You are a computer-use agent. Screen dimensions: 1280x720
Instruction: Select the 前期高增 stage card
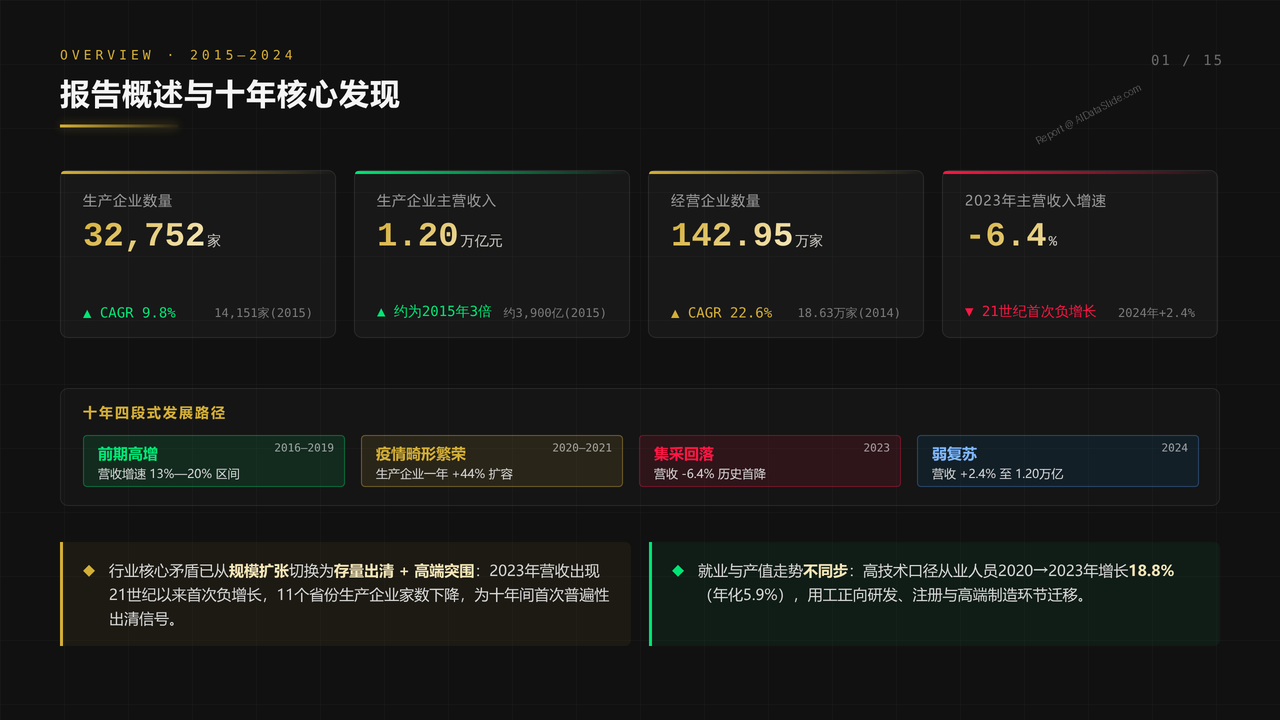214,461
